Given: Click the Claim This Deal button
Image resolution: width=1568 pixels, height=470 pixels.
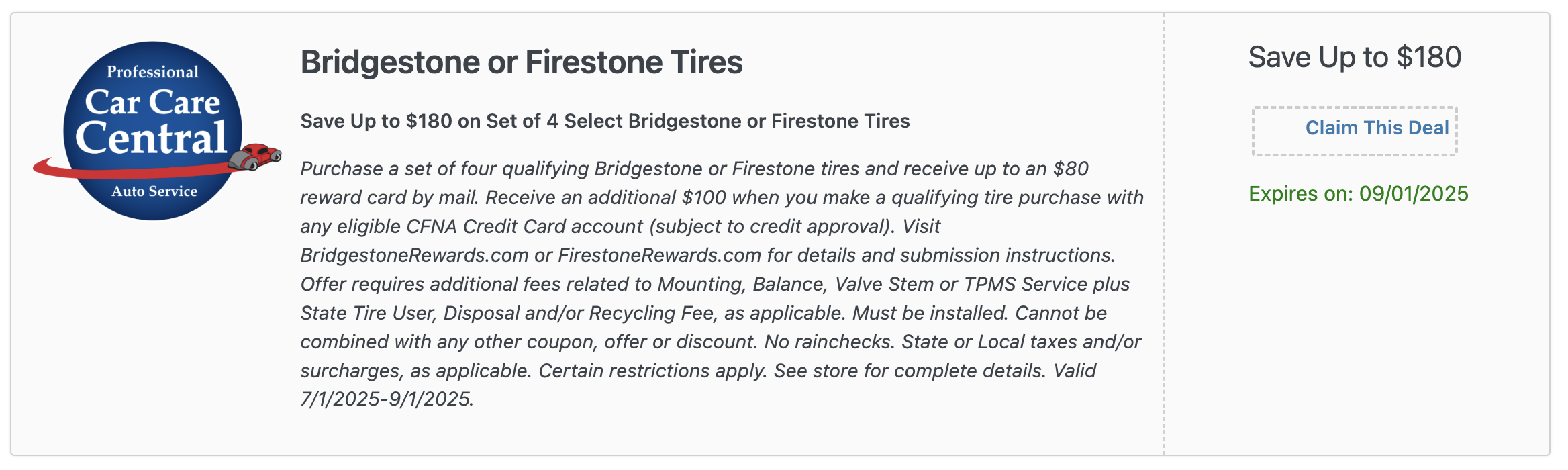Looking at the screenshot, I should pos(1355,131).
